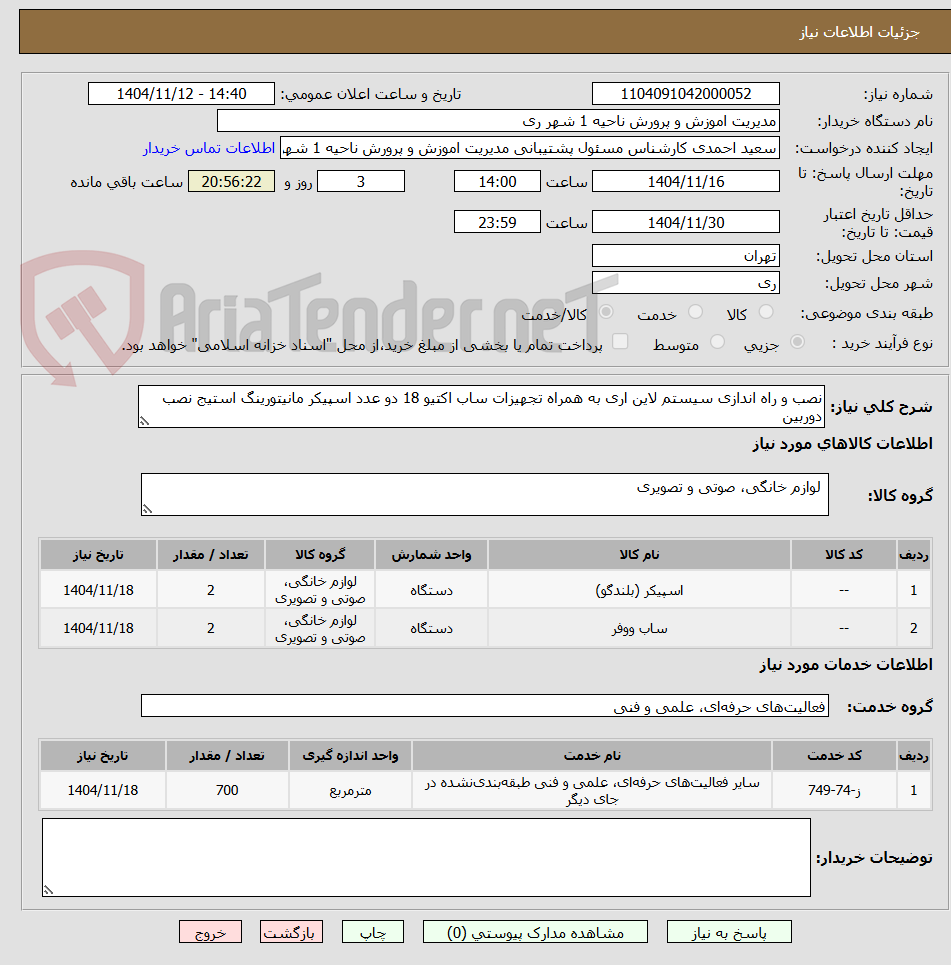The height and width of the screenshot is (965, 951).
Task: Click the گروه کالا text area
Action: pos(484,494)
